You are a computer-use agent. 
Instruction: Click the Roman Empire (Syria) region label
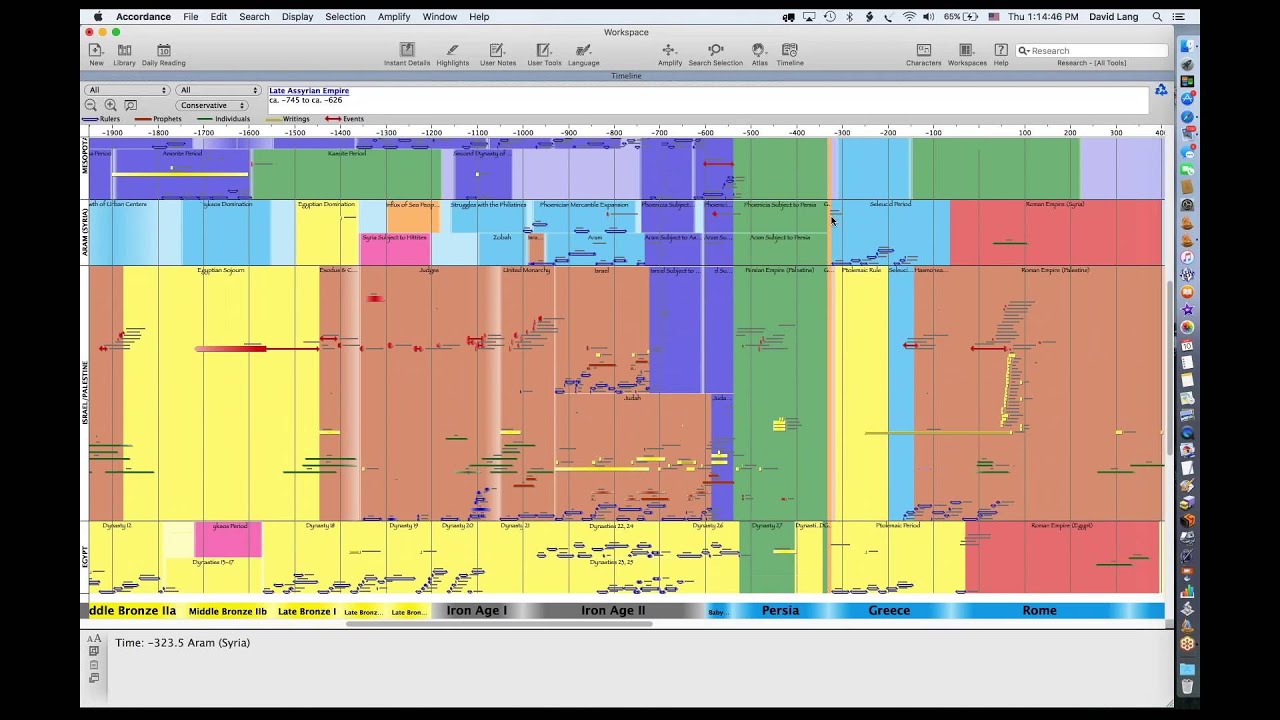click(x=1055, y=204)
